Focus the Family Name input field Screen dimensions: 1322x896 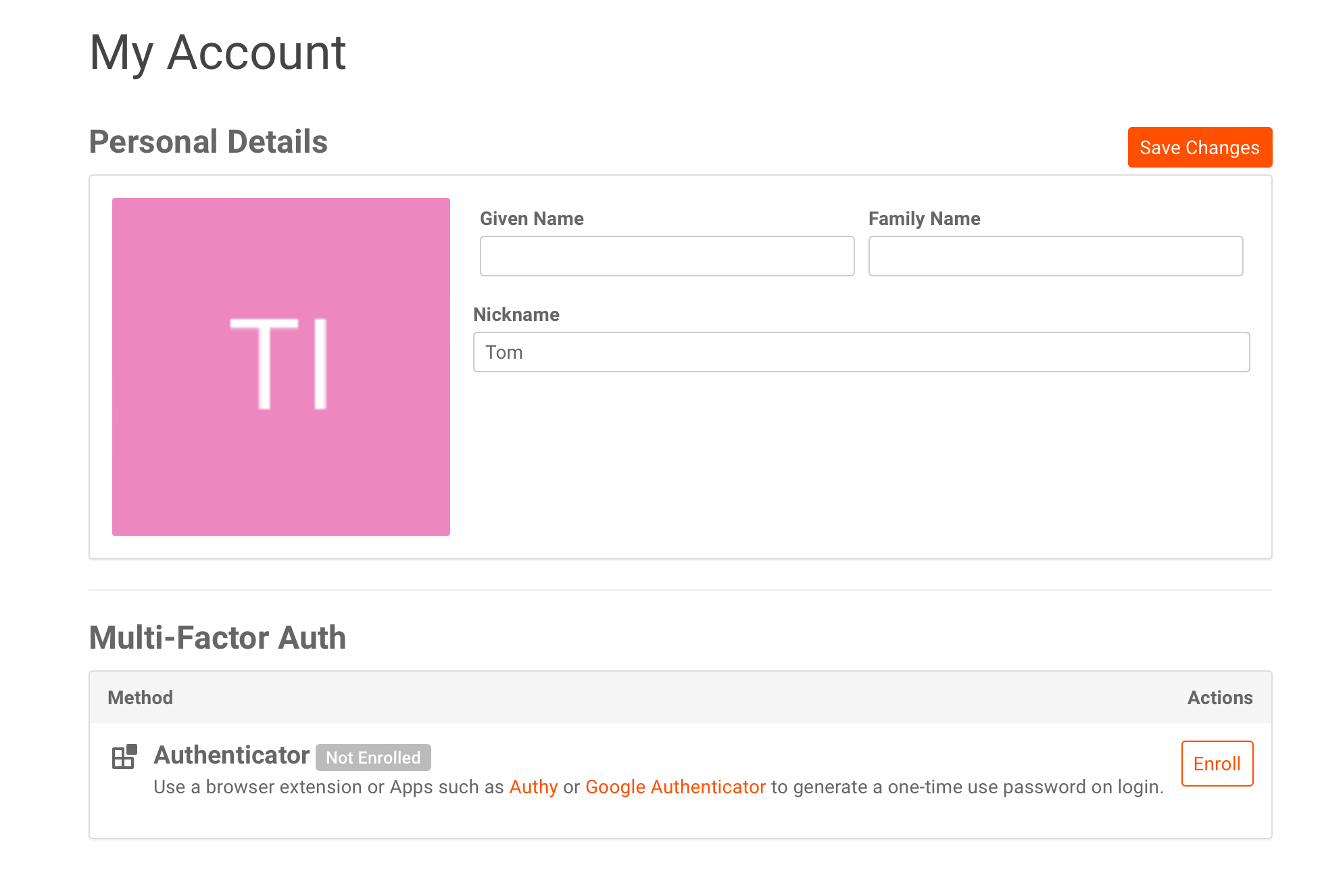click(1055, 256)
